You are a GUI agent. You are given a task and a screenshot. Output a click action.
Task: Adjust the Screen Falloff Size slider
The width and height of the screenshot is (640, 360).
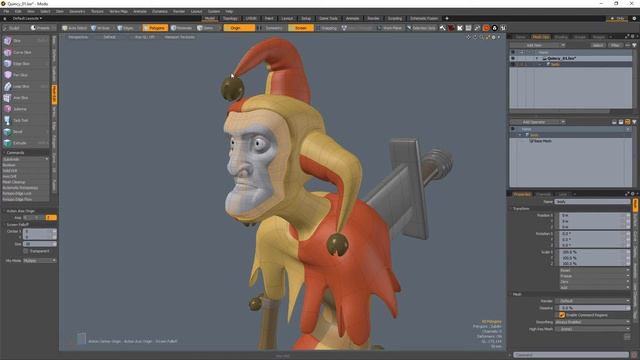pos(40,244)
